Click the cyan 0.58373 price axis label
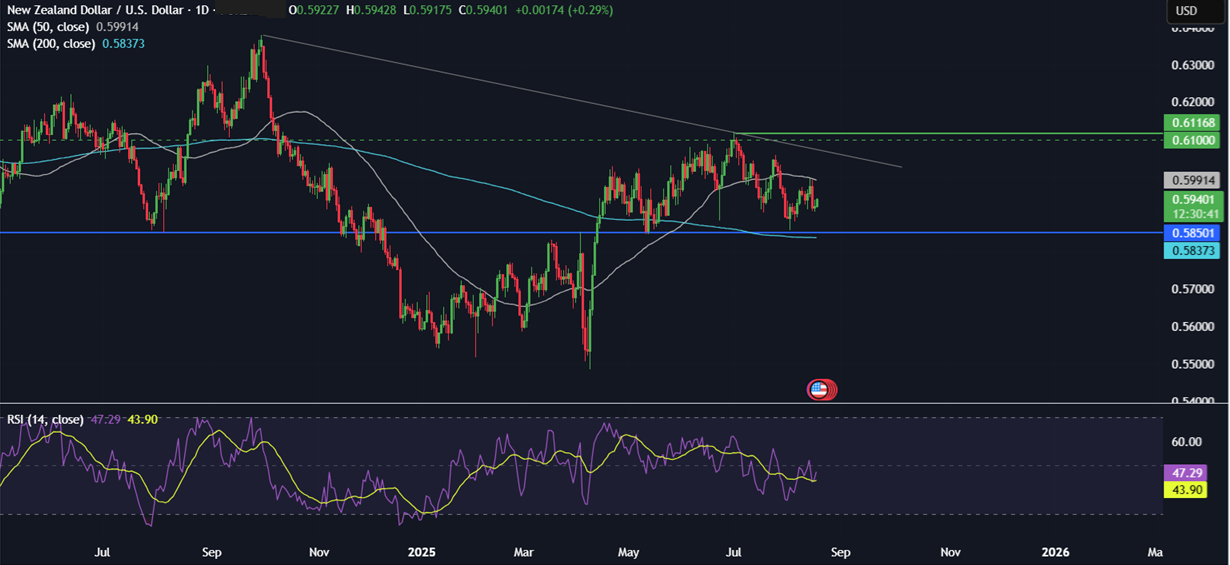The image size is (1230, 565). [x=1193, y=251]
